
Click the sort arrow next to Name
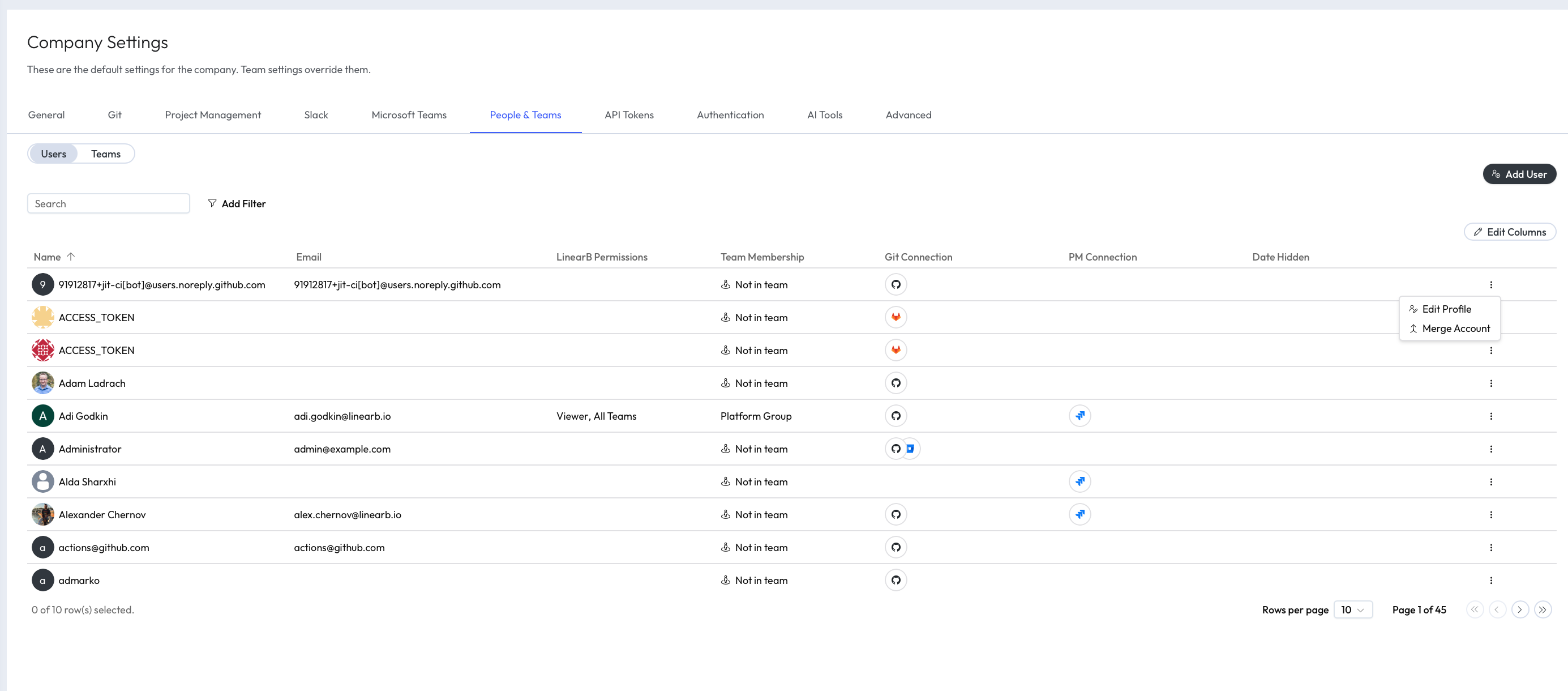tap(71, 257)
